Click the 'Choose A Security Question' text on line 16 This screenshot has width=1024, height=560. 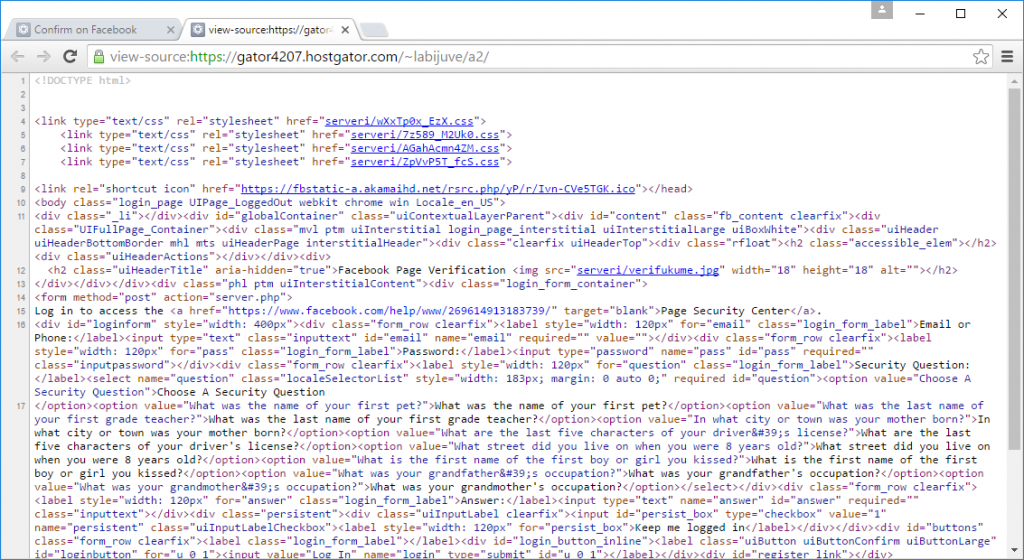click(241, 392)
